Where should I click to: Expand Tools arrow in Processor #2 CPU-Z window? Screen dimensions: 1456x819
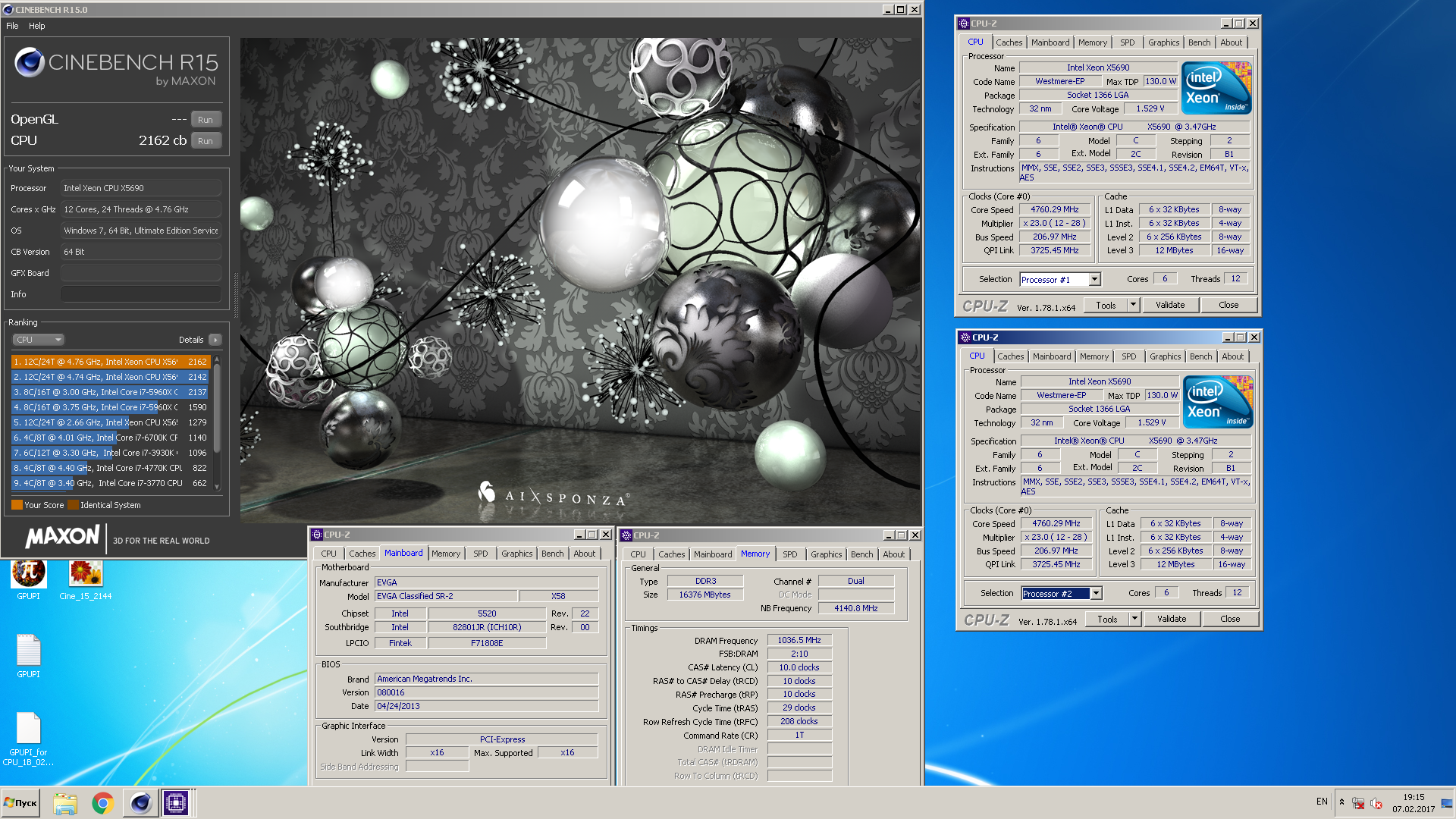(x=1134, y=619)
